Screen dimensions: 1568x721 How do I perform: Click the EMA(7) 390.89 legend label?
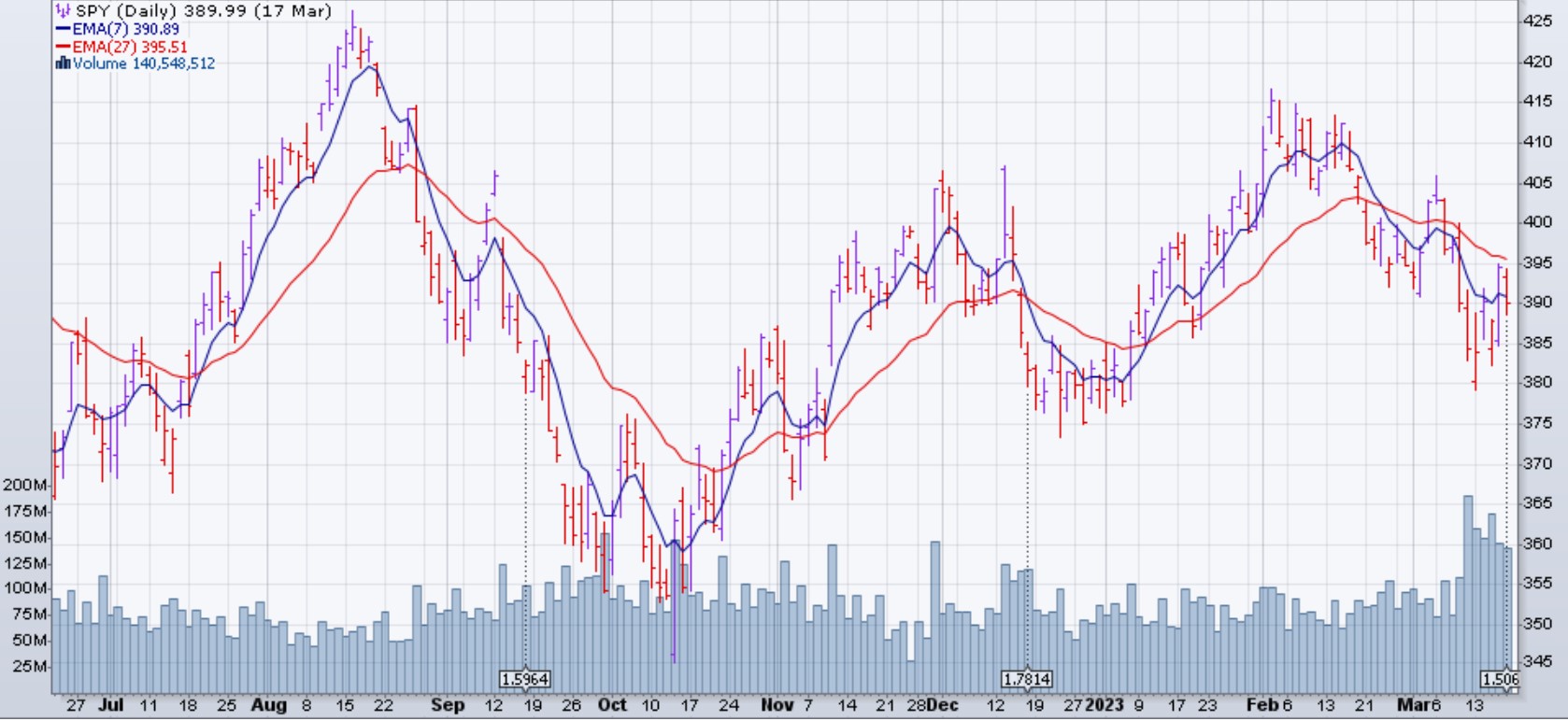(126, 29)
